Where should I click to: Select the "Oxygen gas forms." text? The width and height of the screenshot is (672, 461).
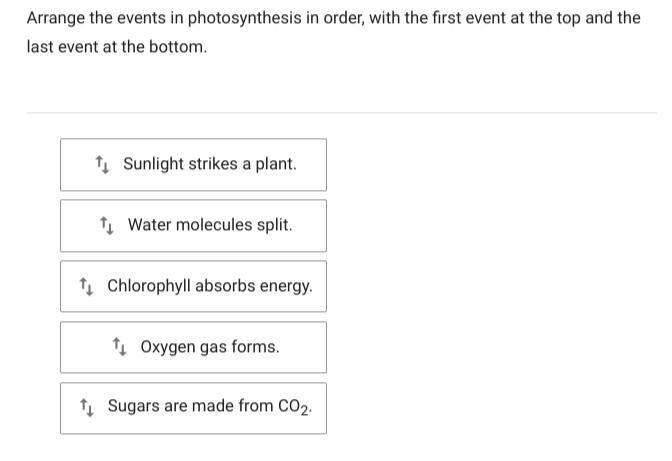pos(210,347)
